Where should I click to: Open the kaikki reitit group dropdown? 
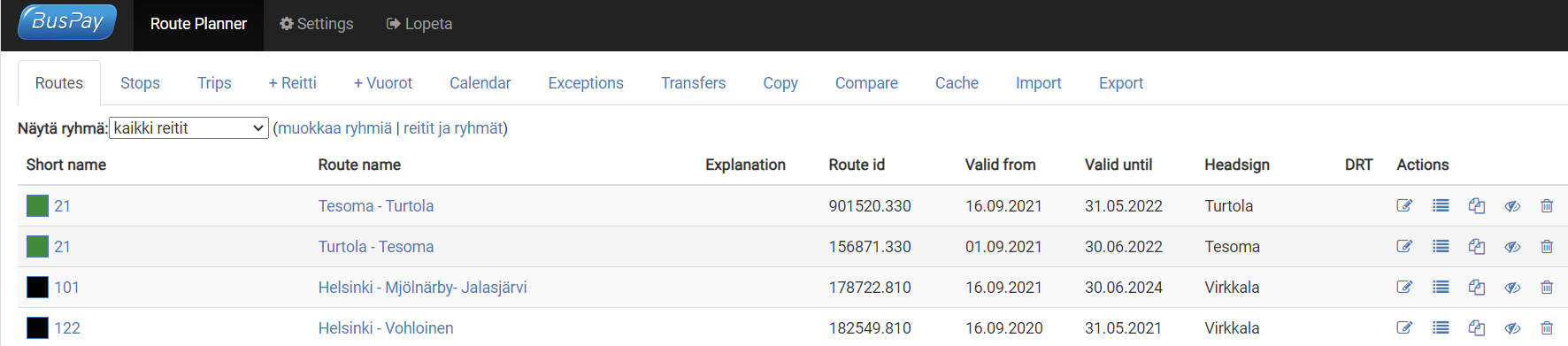click(188, 128)
